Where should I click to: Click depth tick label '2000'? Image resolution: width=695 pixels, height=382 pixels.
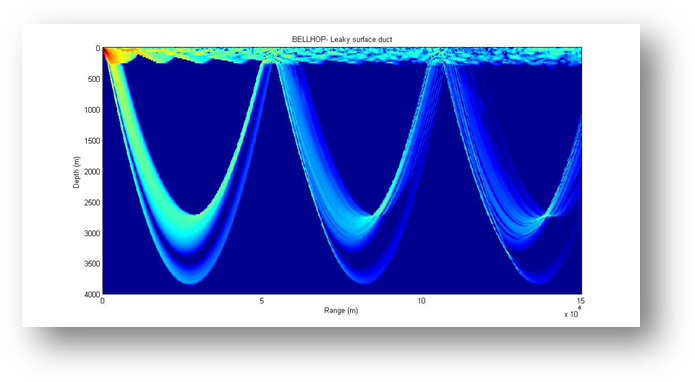(92, 172)
